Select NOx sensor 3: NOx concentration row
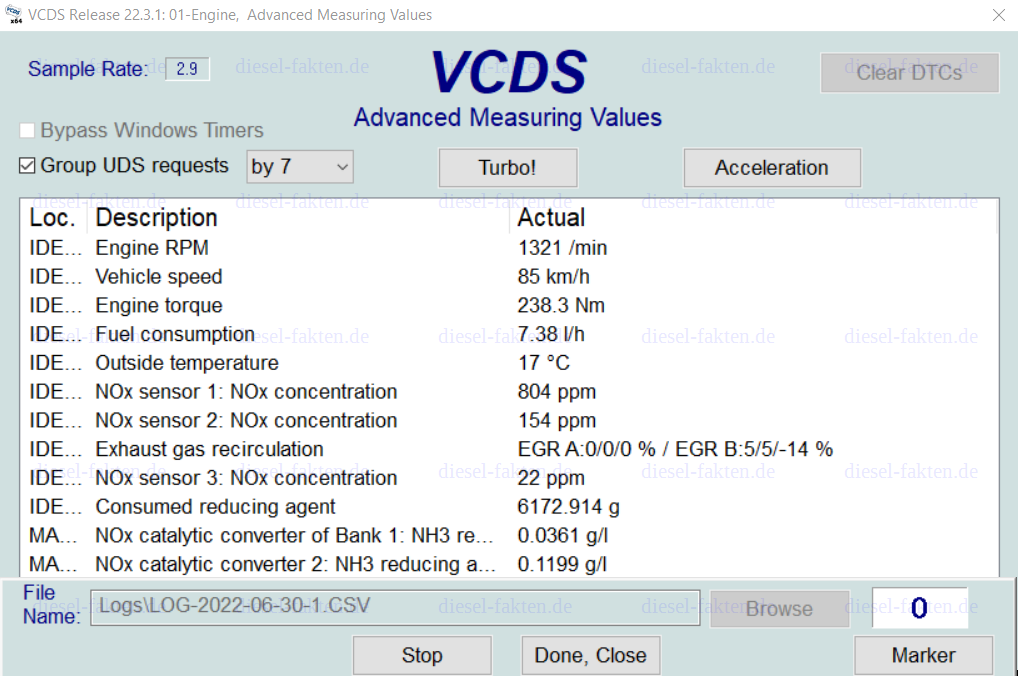 click(509, 478)
